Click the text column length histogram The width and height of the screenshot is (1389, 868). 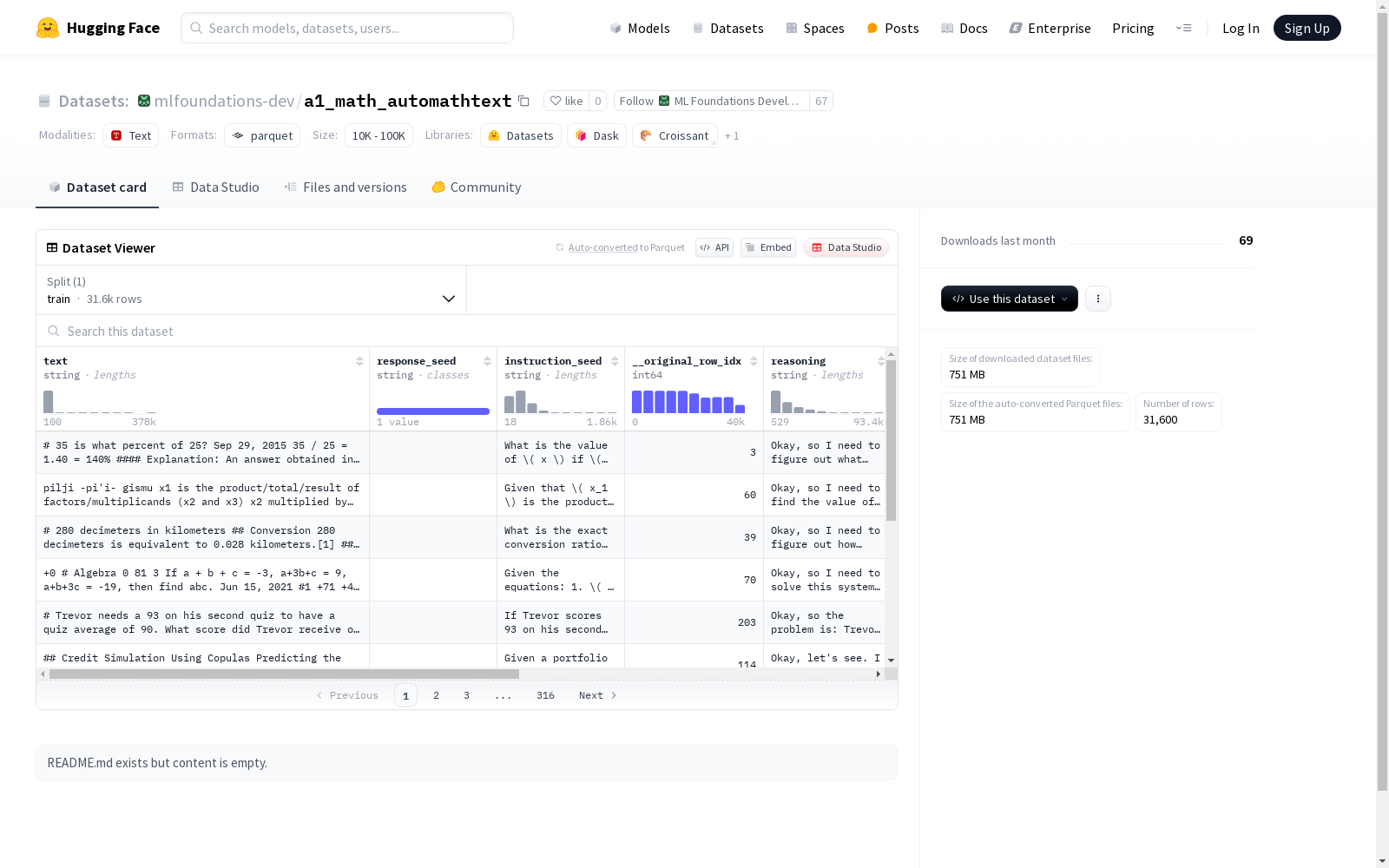pos(100,401)
